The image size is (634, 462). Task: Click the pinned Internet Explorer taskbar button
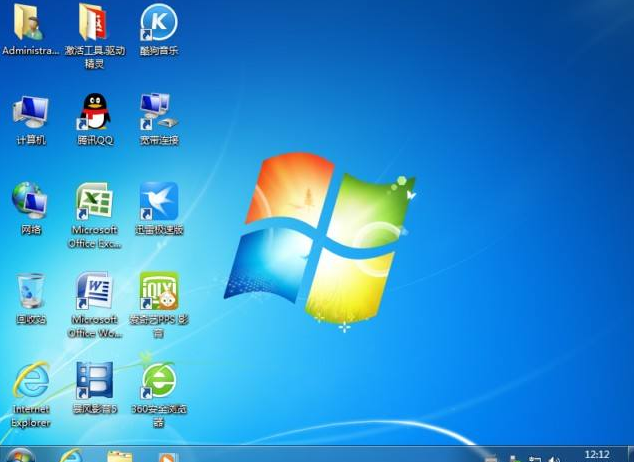71,456
